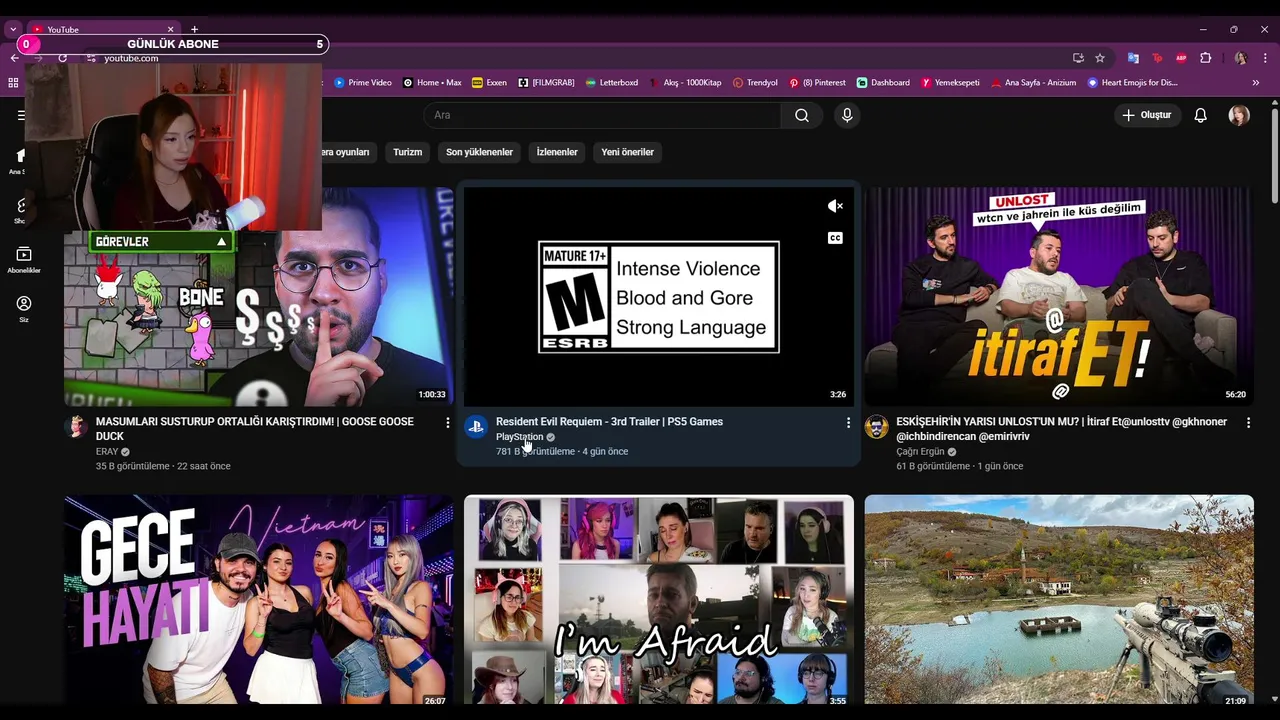Open the browser apps grid shortcut

pyautogui.click(x=14, y=83)
